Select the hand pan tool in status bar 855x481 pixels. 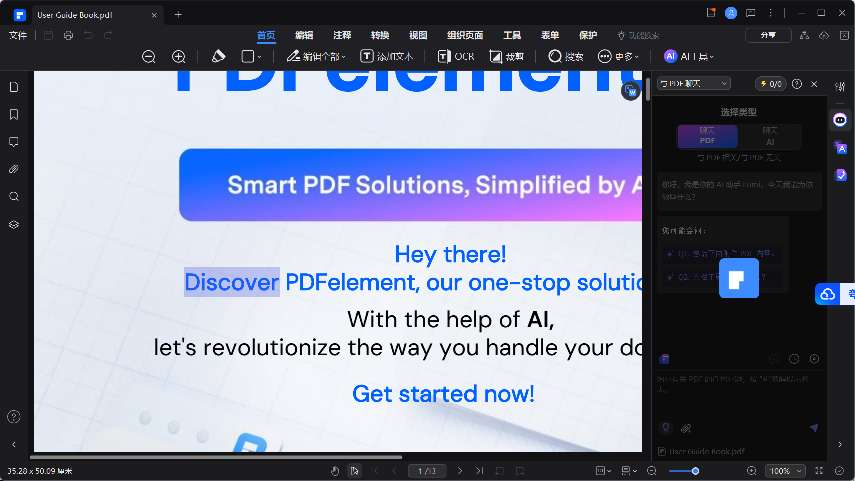[x=335, y=470]
